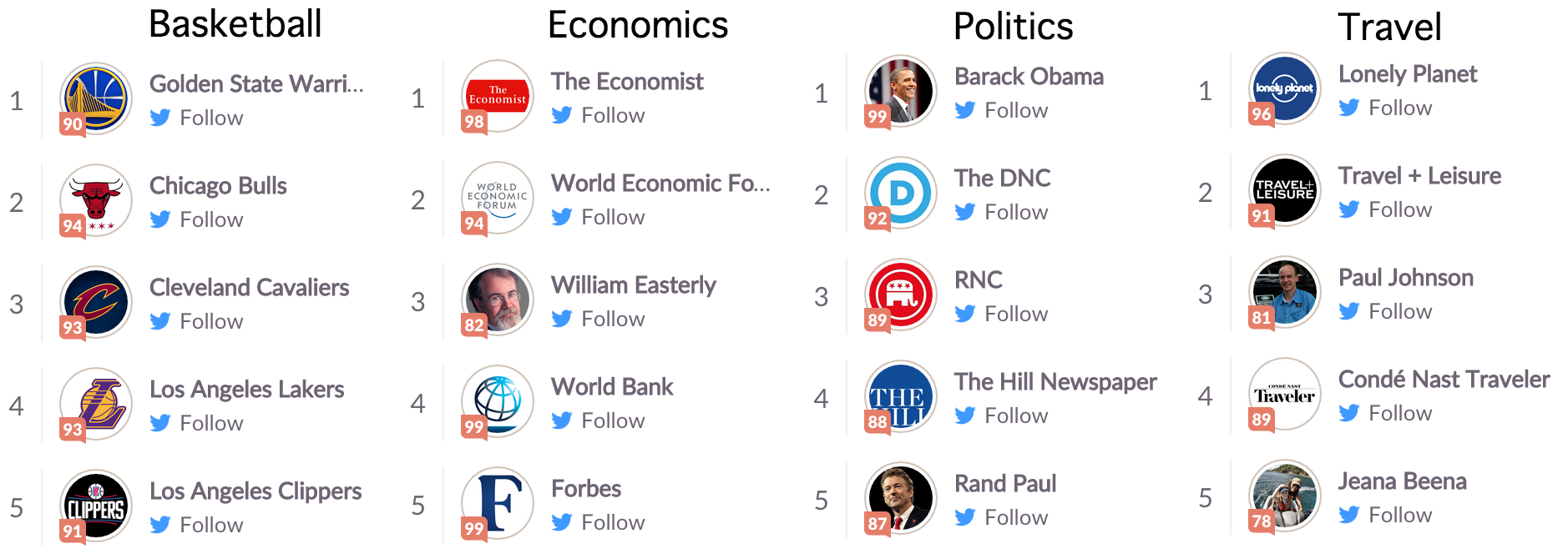This screenshot has width=1568, height=554.
Task: Select The Economist logo avatar
Action: 498,96
